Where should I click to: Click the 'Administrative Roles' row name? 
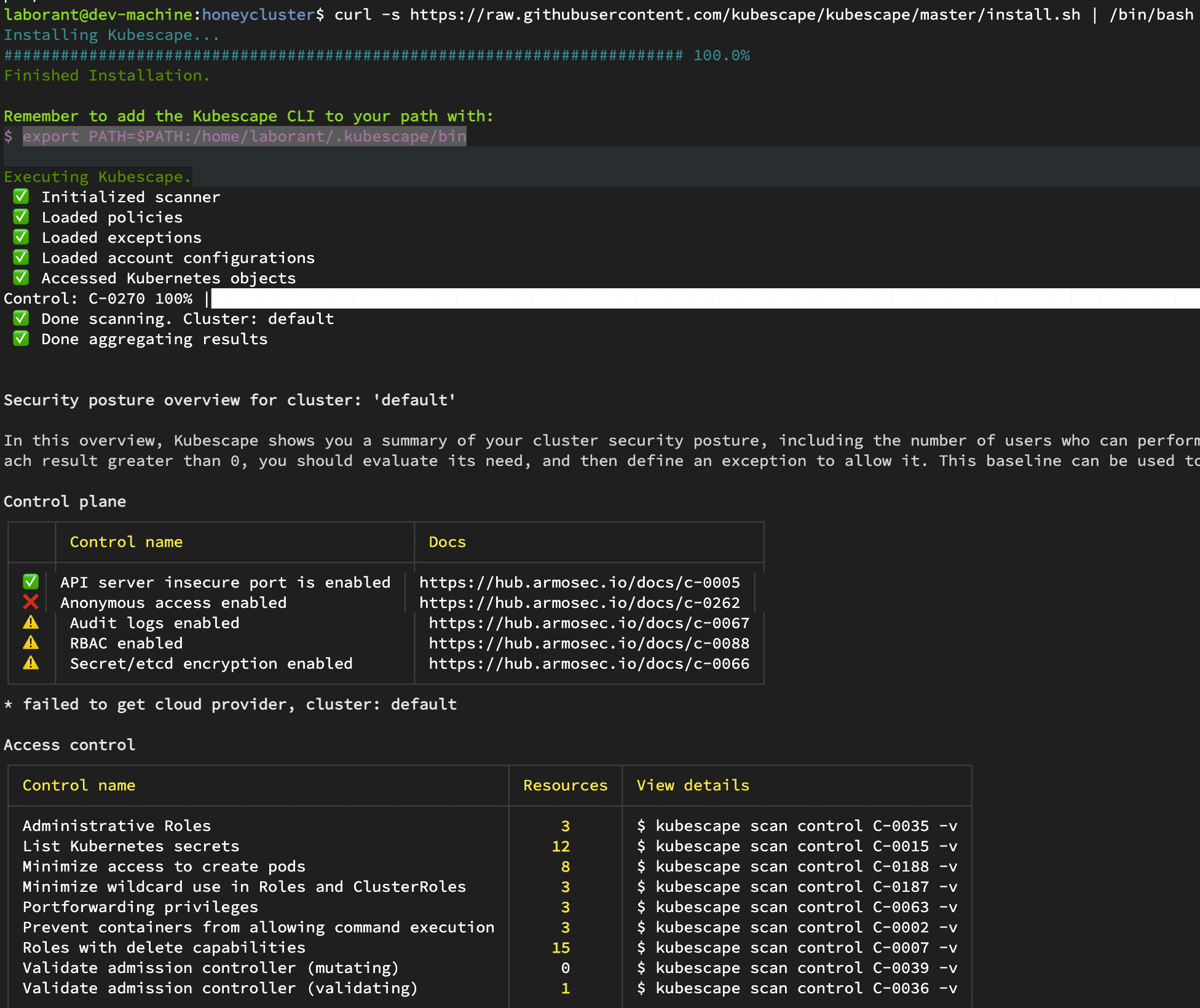(x=117, y=825)
